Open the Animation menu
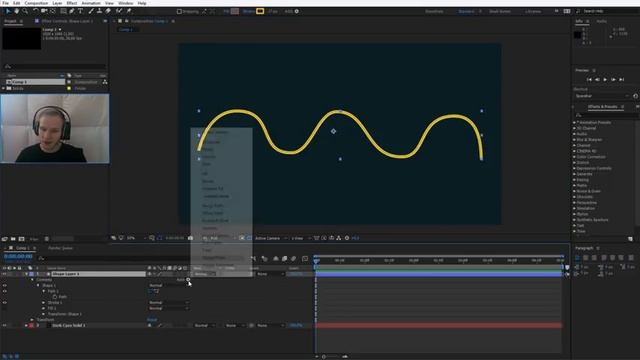 pyautogui.click(x=91, y=3)
